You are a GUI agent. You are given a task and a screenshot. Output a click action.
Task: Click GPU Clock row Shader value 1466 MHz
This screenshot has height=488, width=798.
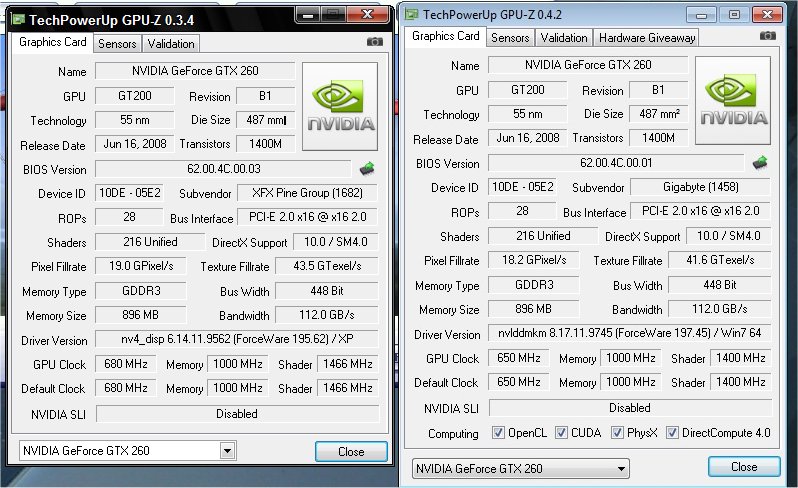348,364
